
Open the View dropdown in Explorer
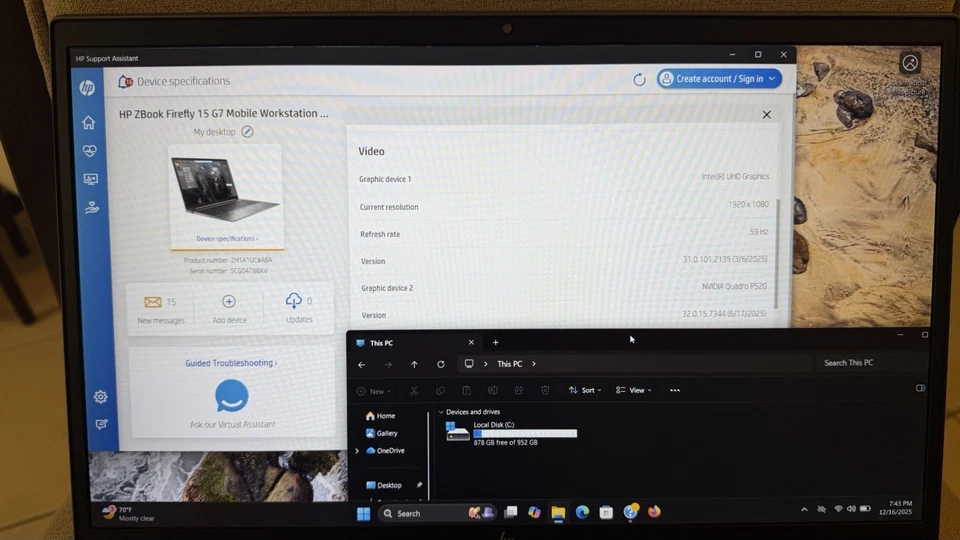[x=634, y=390]
